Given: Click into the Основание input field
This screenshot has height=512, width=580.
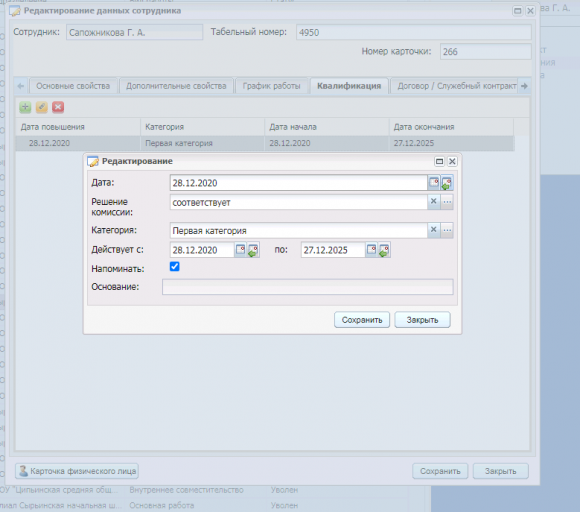Looking at the screenshot, I should (307, 287).
